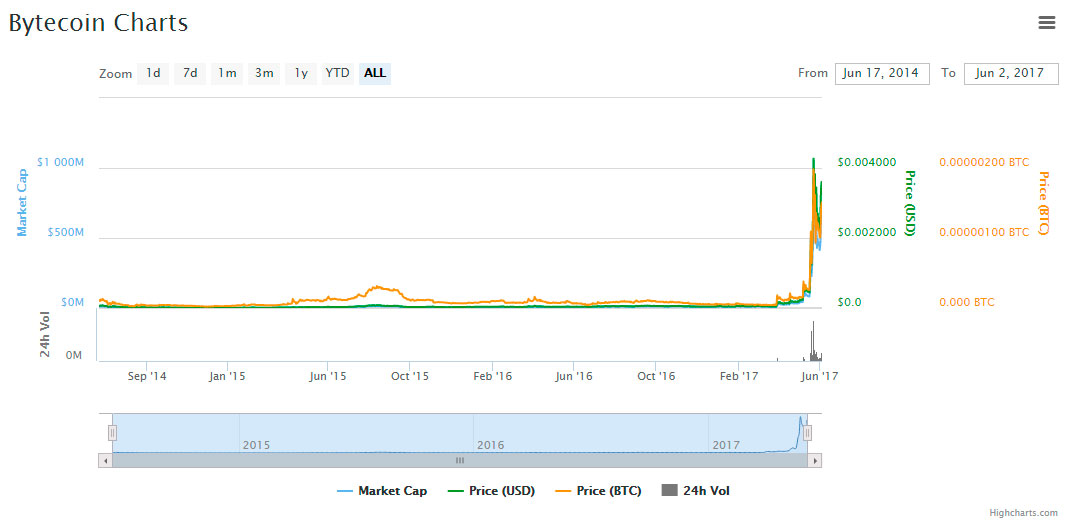Click the $0.002000 price label
This screenshot has width=1070, height=526.
pyautogui.click(x=866, y=232)
